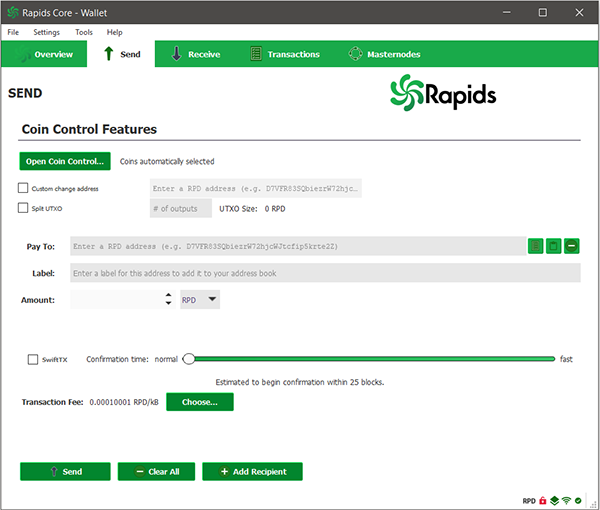Open the RPD unit dropdown
The height and width of the screenshot is (510, 600).
[200, 300]
